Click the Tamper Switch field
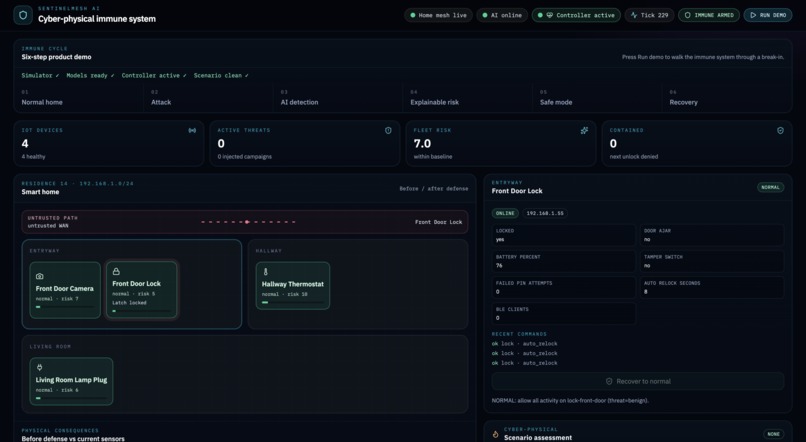Viewport: 806px width, 442px height. pyautogui.click(x=712, y=261)
